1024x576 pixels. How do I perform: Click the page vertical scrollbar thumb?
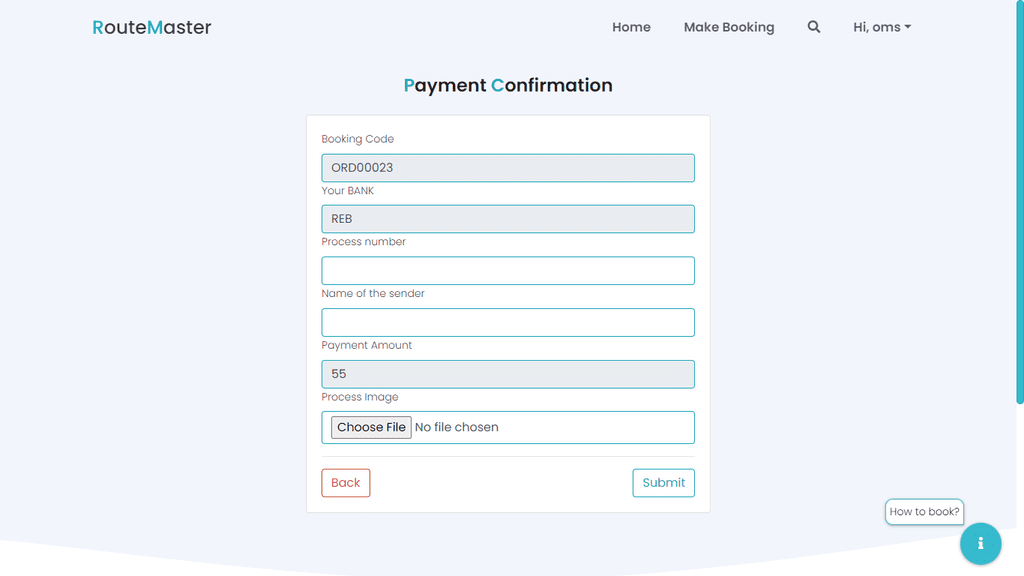(1019, 202)
